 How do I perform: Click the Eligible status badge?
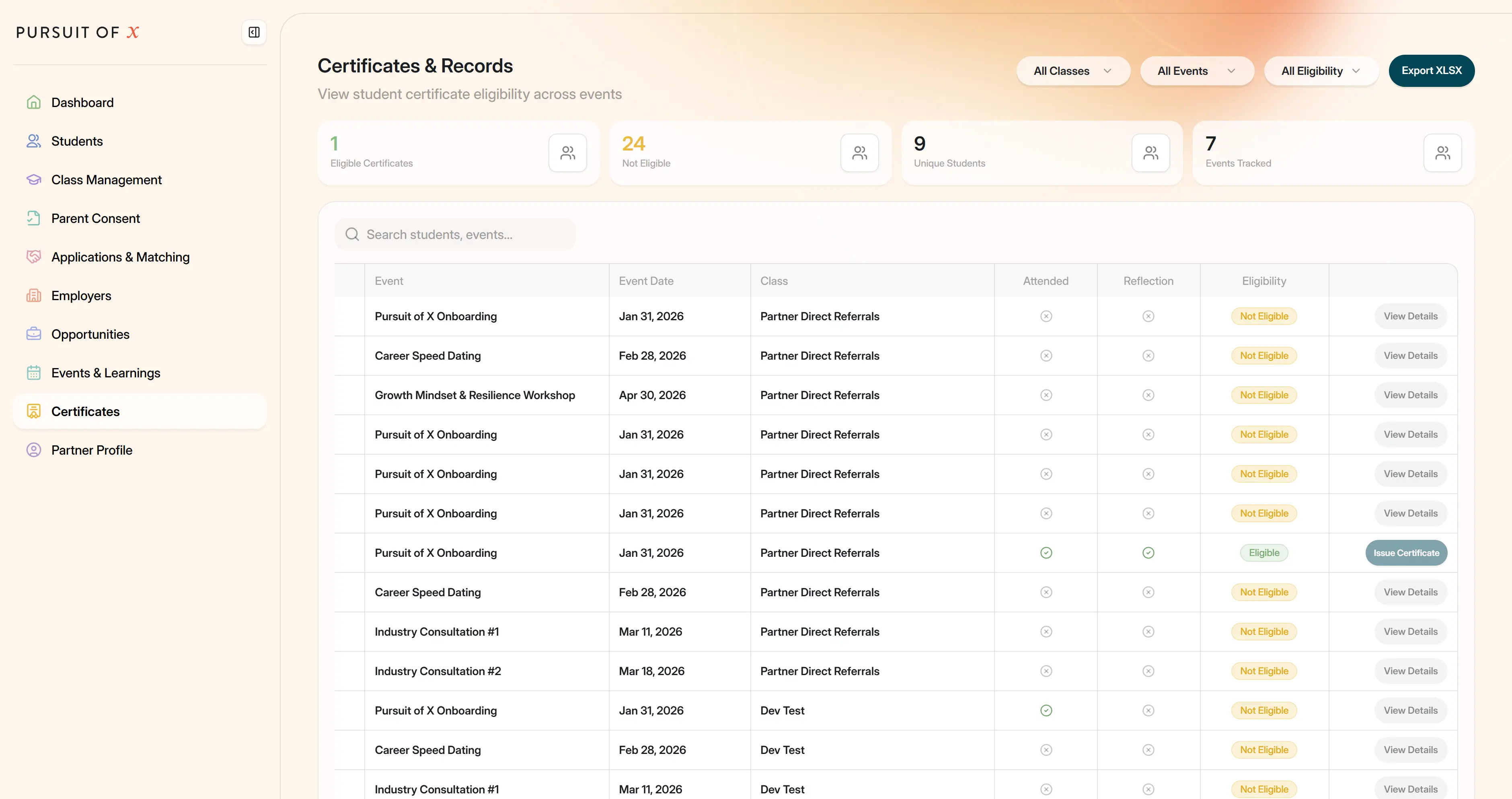point(1264,552)
